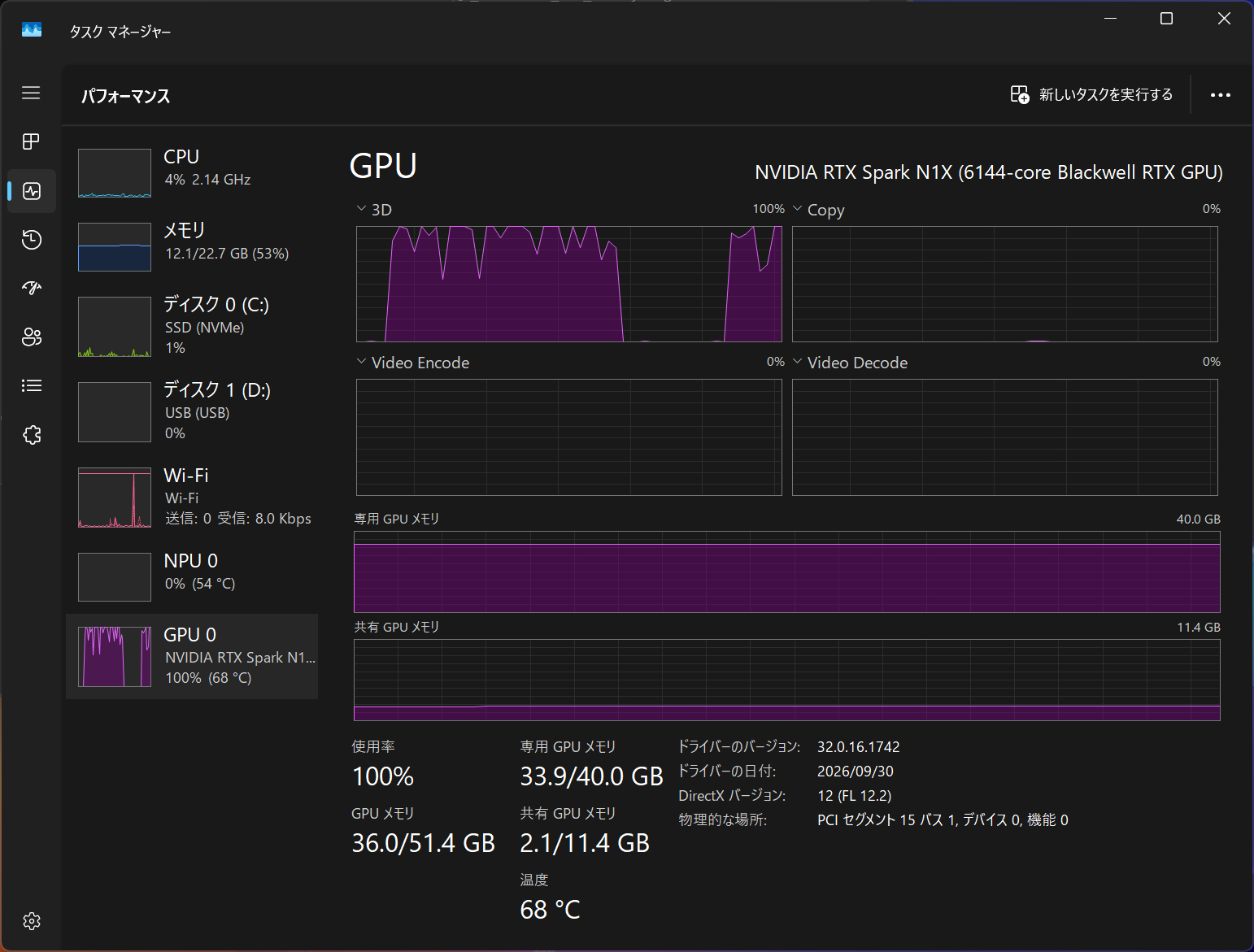This screenshot has height=952, width=1254.
Task: Expand the Copy engine dropdown
Action: 798,209
